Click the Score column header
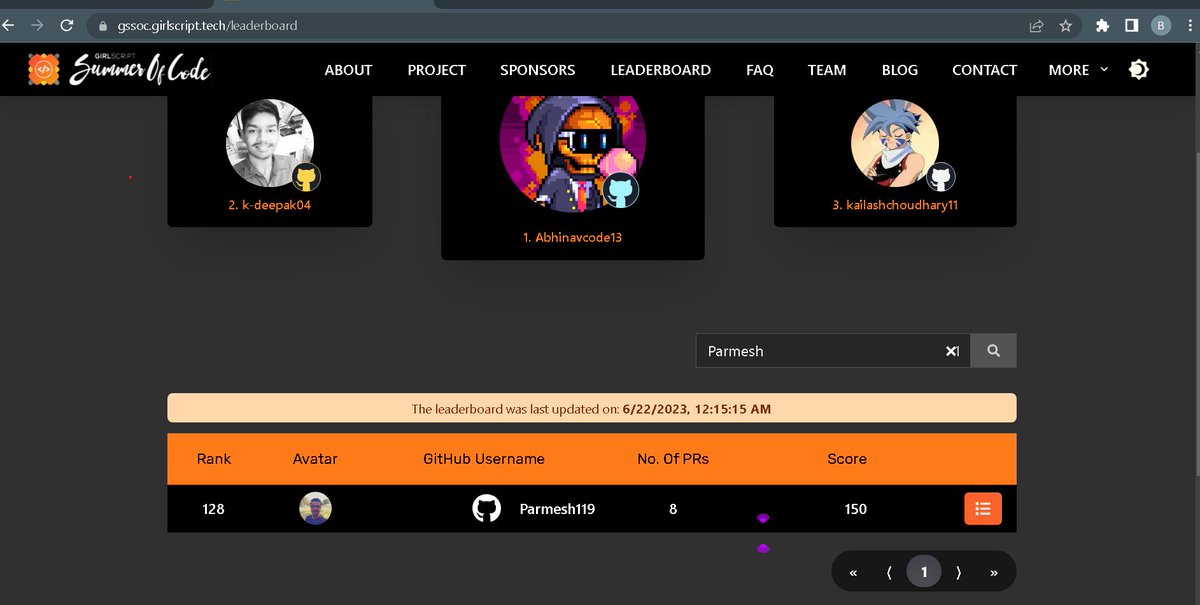1200x605 pixels. click(847, 459)
